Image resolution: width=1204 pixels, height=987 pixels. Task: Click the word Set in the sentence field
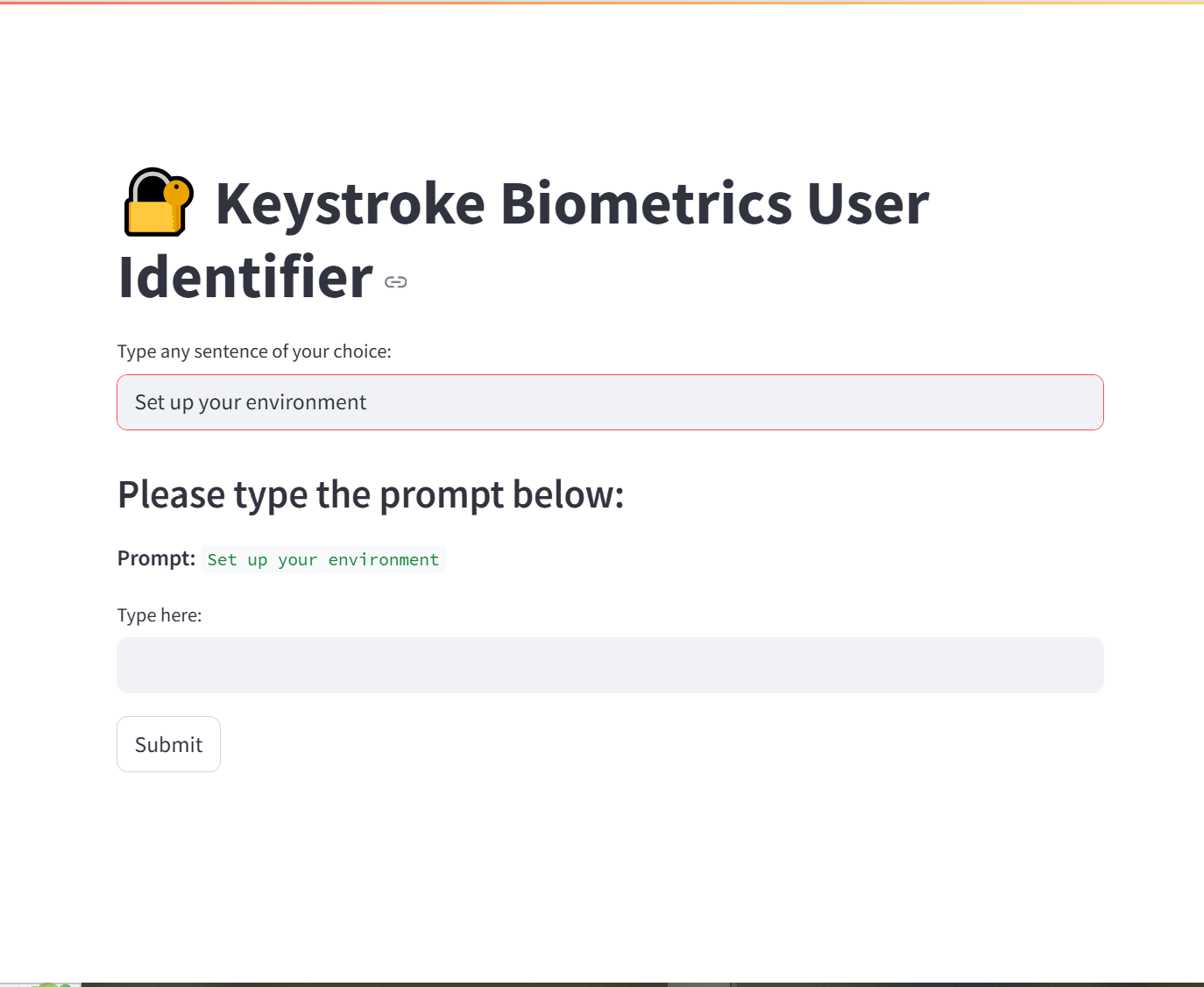tap(150, 402)
